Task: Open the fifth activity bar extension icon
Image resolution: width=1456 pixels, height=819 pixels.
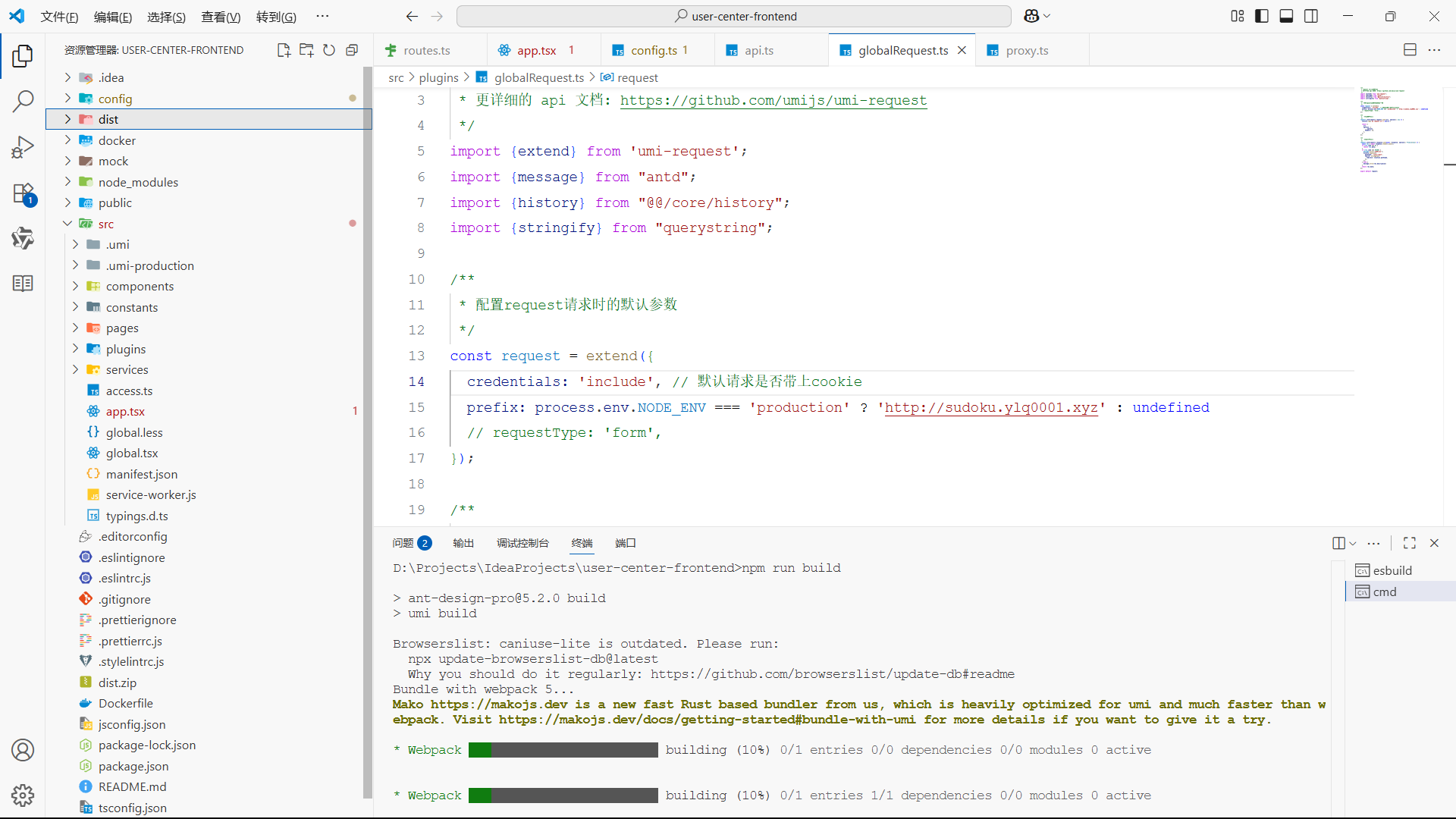Action: [23, 238]
